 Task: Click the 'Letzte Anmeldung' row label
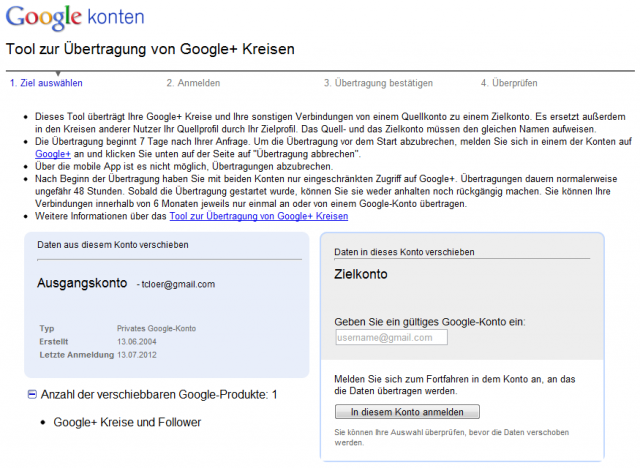[x=77, y=355]
